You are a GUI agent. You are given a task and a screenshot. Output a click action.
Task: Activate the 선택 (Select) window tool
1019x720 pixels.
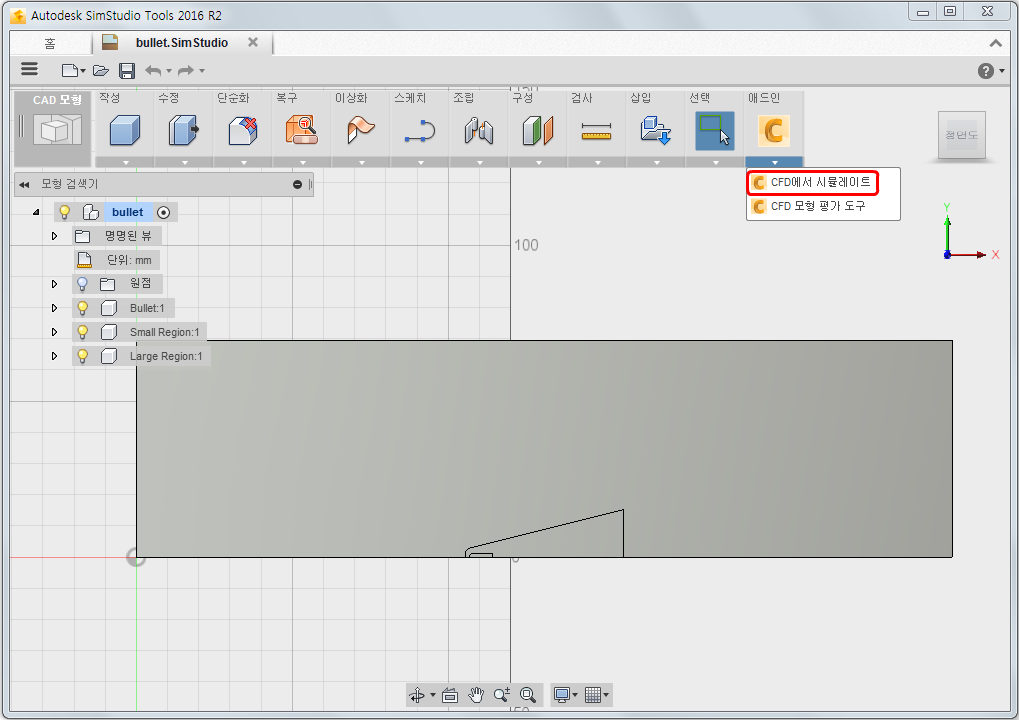click(x=715, y=131)
